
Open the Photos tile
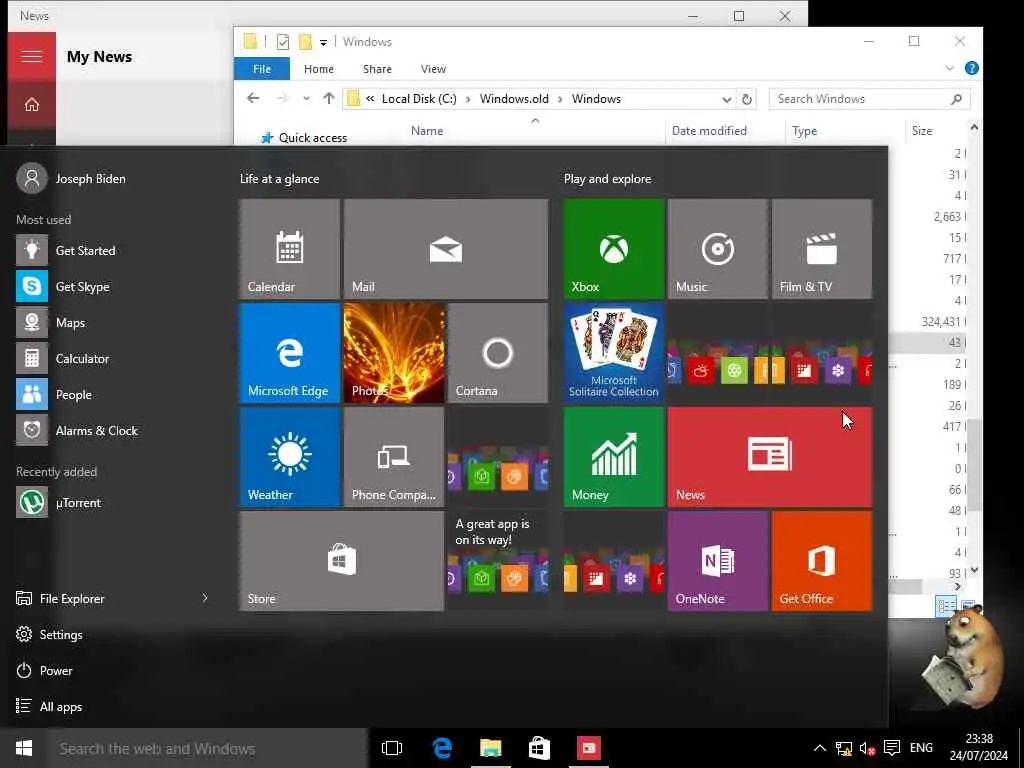coord(394,353)
